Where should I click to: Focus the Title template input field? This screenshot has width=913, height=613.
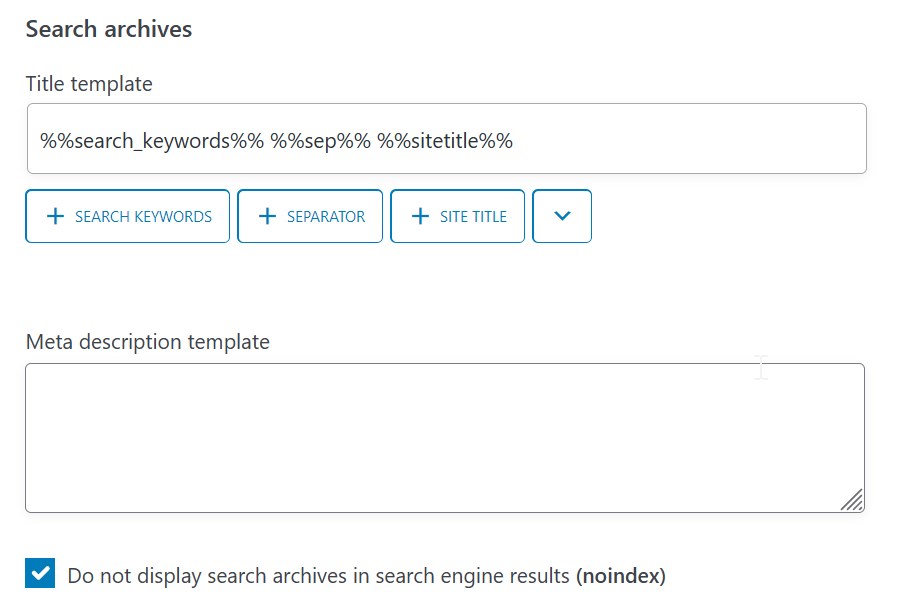[446, 140]
